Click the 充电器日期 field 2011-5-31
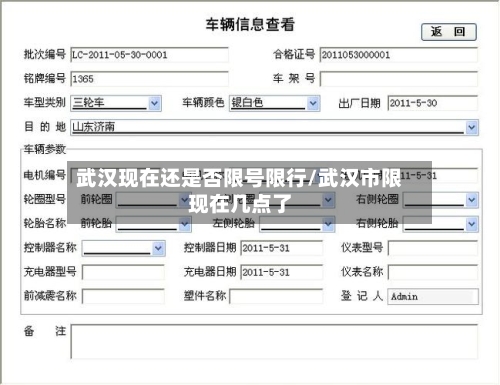Image resolution: width=500 pixels, height=385 pixels. [x=282, y=272]
